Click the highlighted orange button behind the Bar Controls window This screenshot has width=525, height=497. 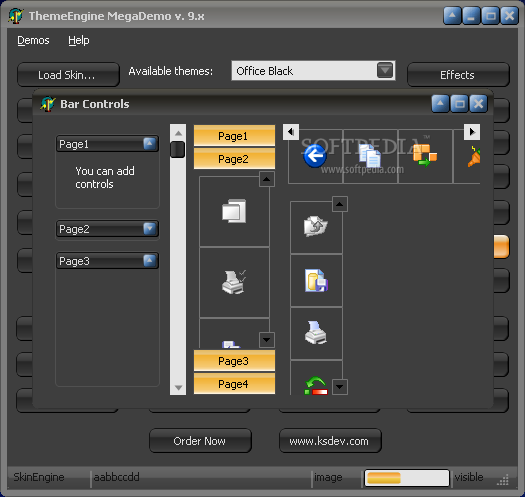point(501,246)
